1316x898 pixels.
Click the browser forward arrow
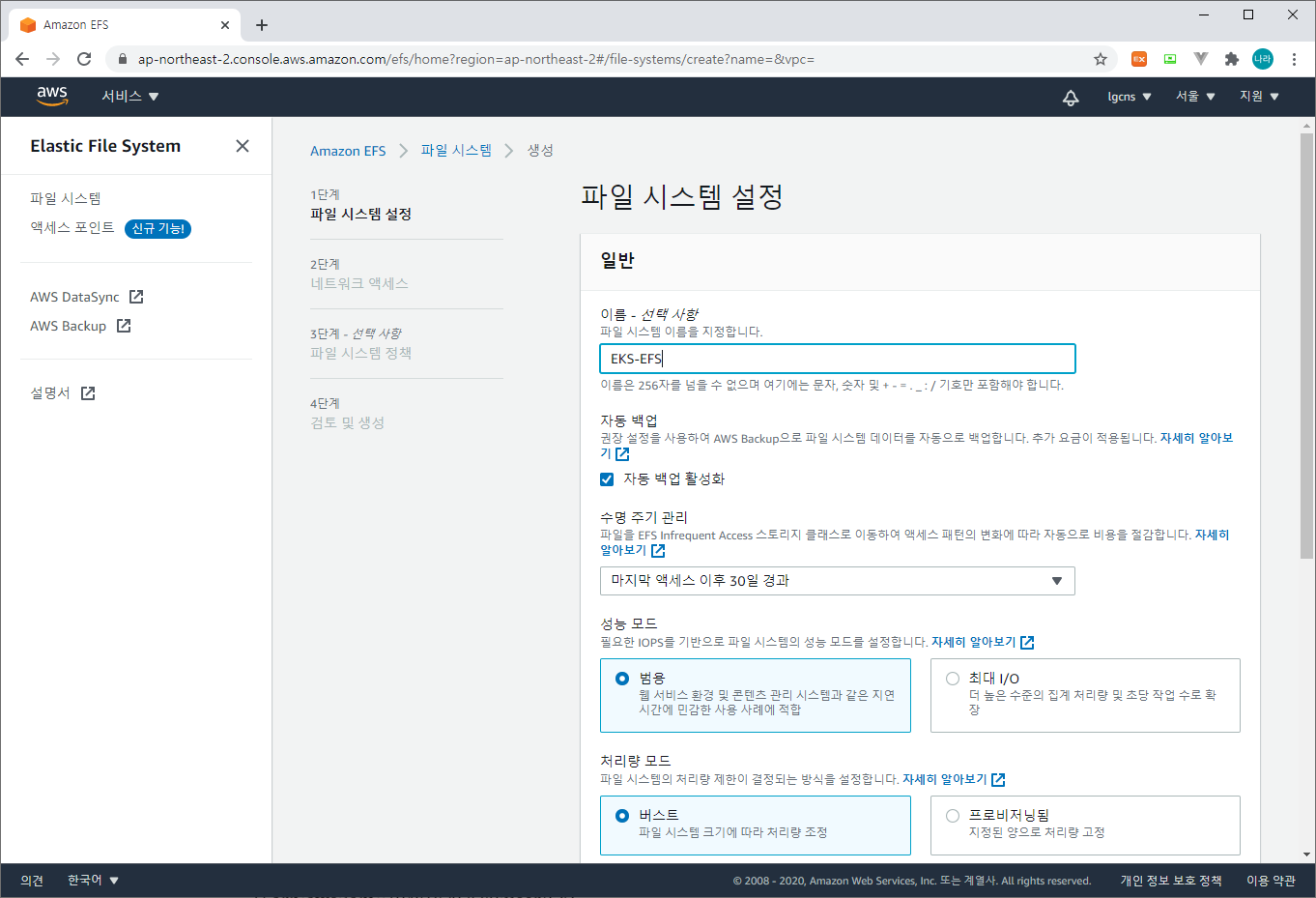[53, 59]
